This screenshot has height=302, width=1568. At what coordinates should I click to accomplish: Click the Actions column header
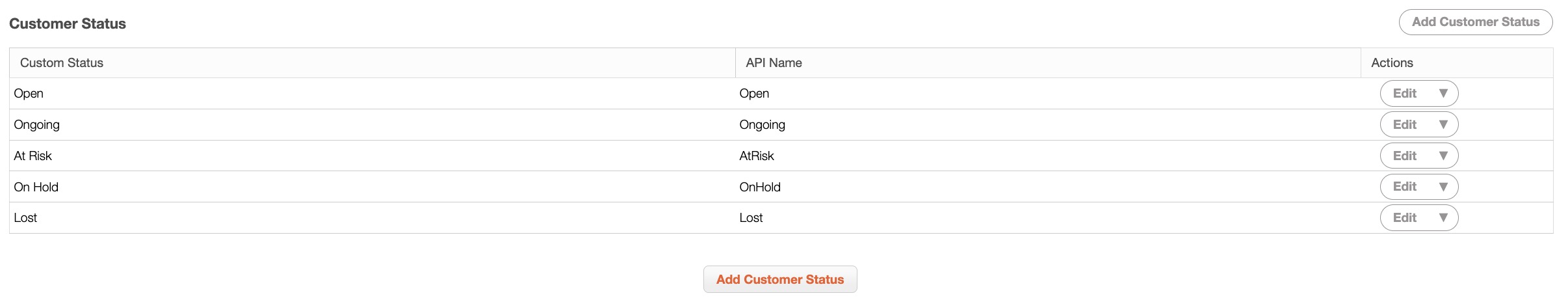click(x=1392, y=63)
